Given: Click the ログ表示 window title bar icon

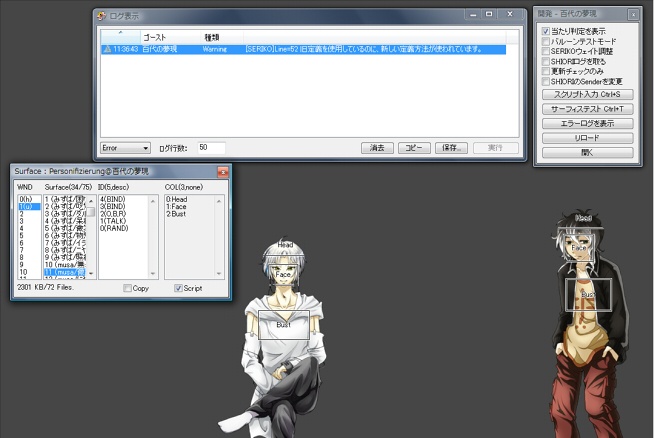Looking at the screenshot, I should coord(102,16).
